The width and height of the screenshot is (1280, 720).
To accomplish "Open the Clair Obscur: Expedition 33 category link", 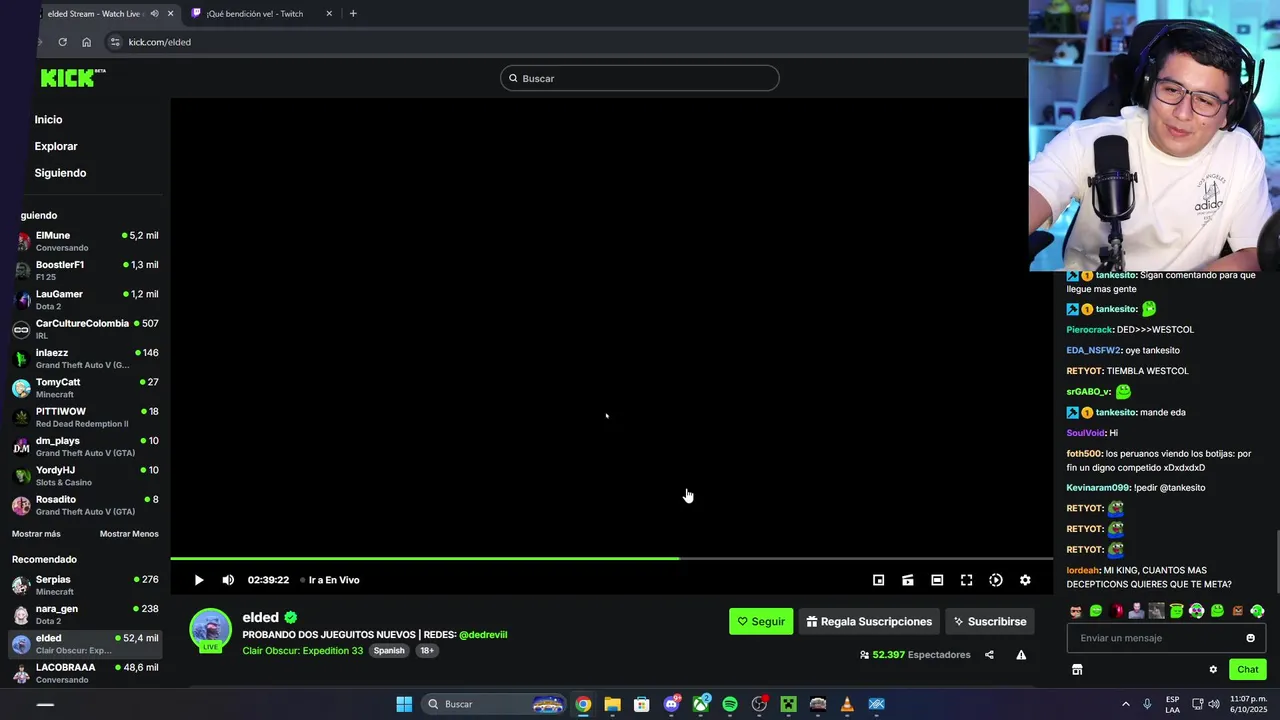I will 303,651.
